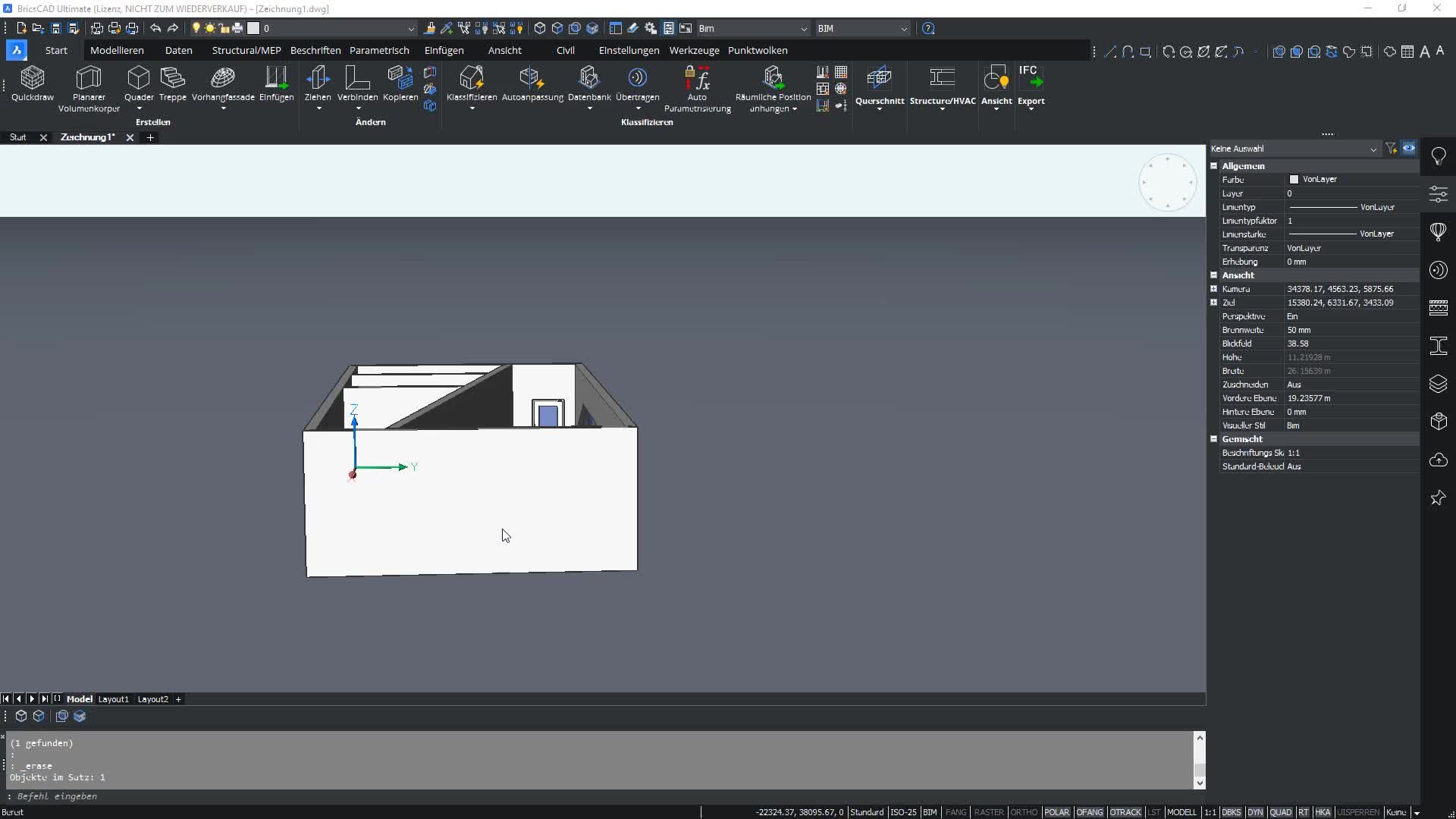Select the Vorhangfassade tool
Viewport: 1456px width, 819px height.
click(223, 83)
